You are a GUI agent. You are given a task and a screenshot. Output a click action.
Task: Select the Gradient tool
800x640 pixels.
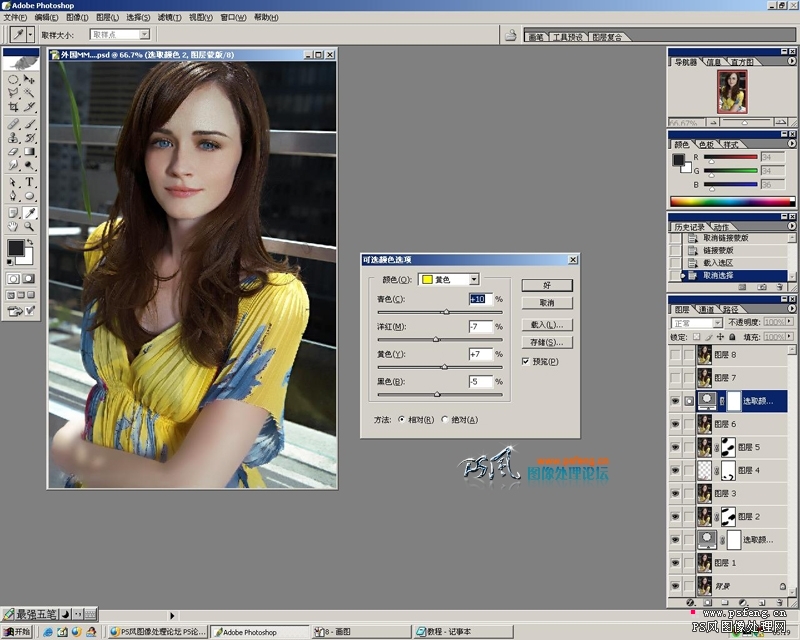[30, 152]
